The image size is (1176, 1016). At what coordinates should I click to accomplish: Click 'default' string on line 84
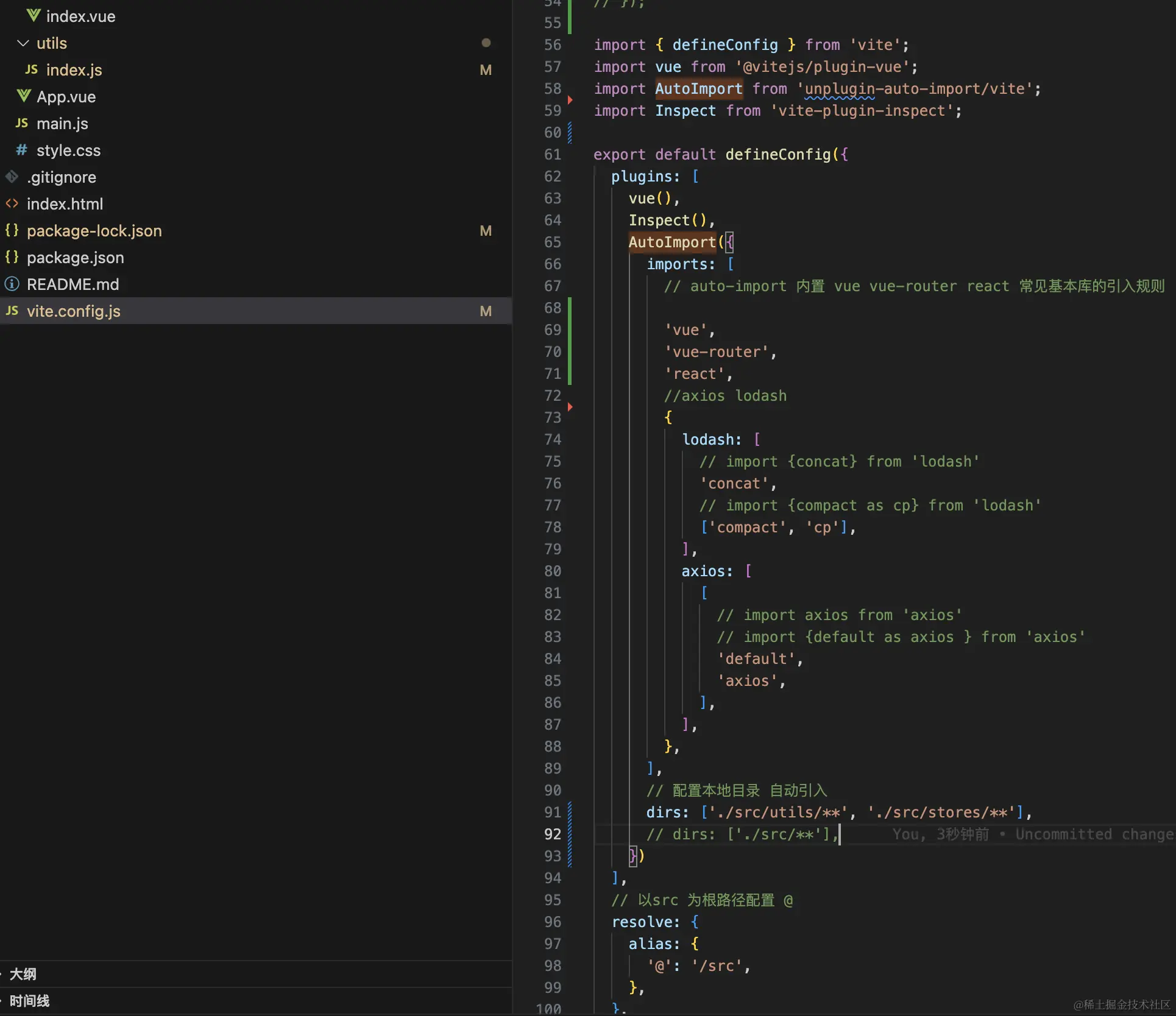point(756,659)
